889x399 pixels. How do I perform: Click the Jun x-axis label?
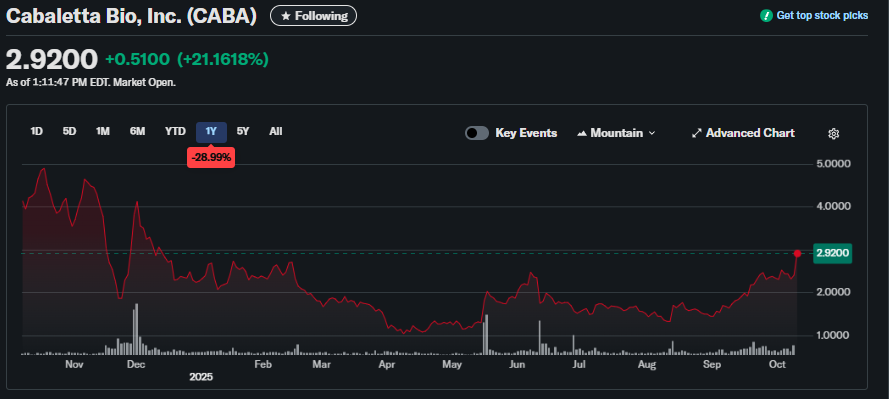(517, 365)
